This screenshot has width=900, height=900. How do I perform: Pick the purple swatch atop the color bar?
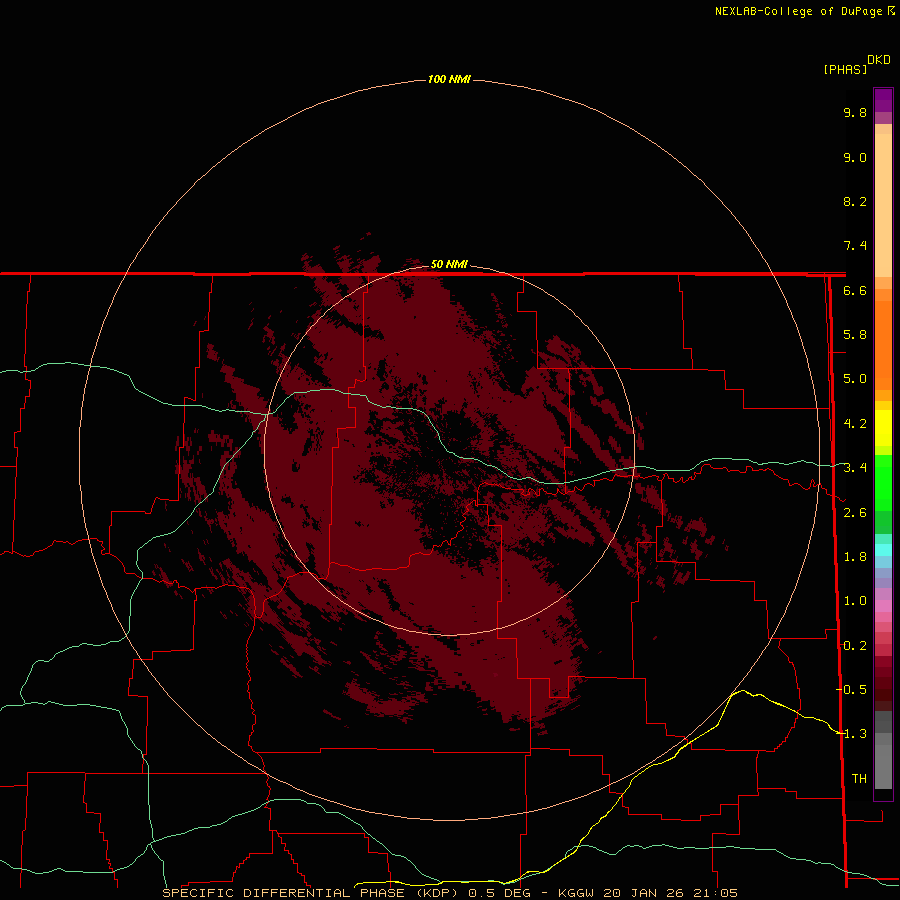[883, 100]
